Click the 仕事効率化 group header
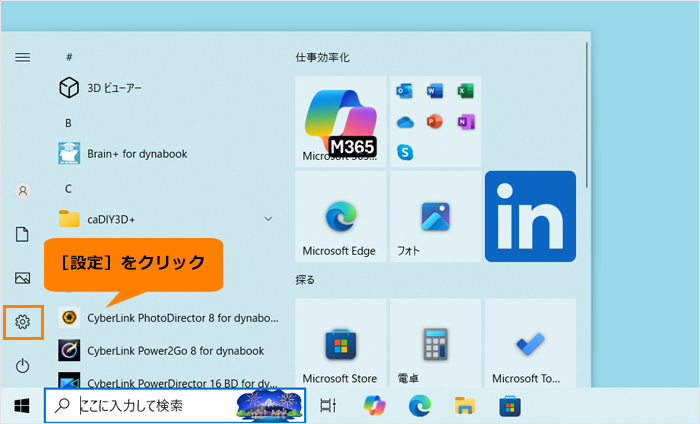This screenshot has width=700, height=424. (x=322, y=58)
